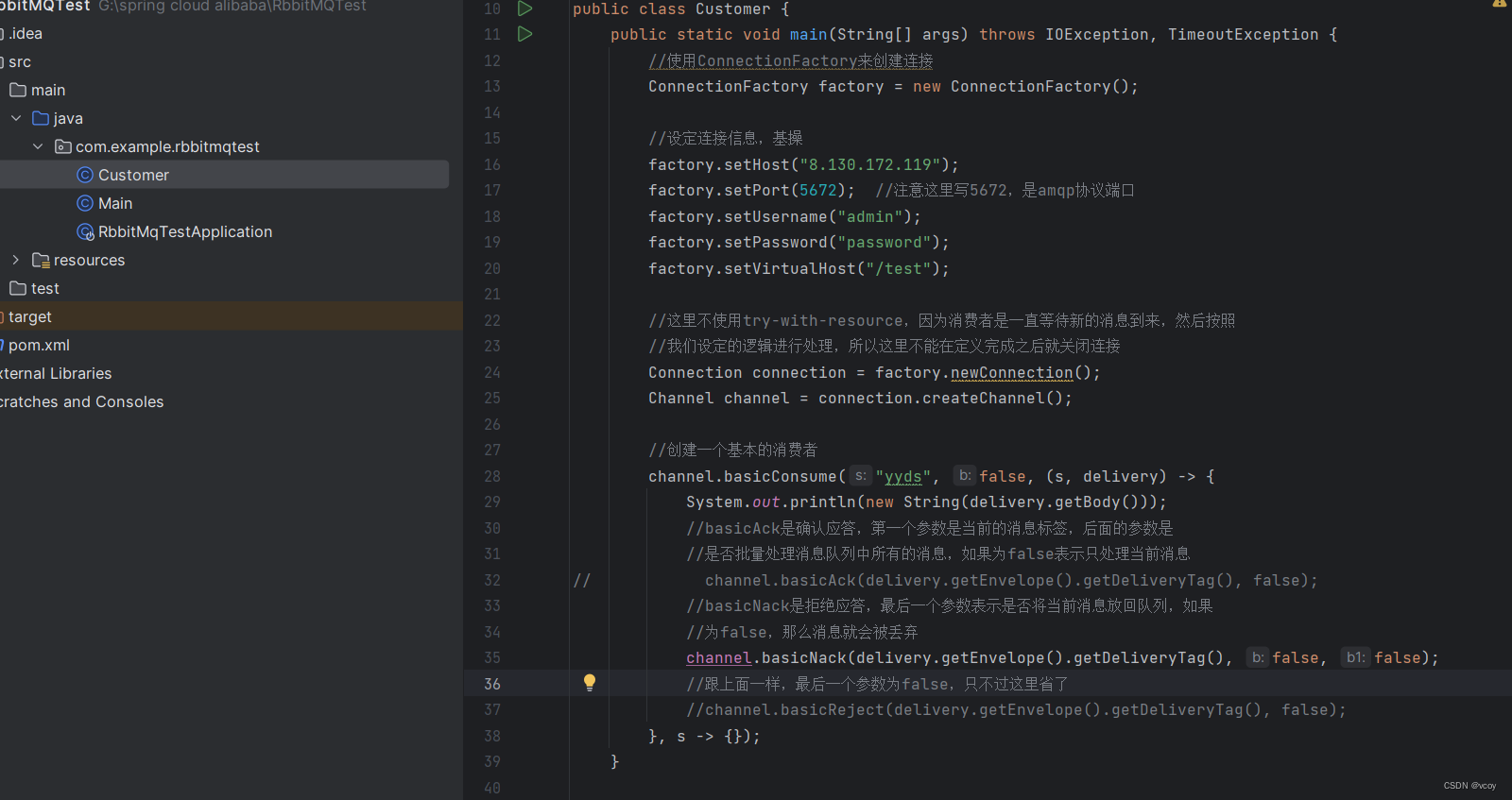Click the ConnectionFactory comment on line 12
Image resolution: width=1512 pixels, height=800 pixels.
tap(791, 60)
